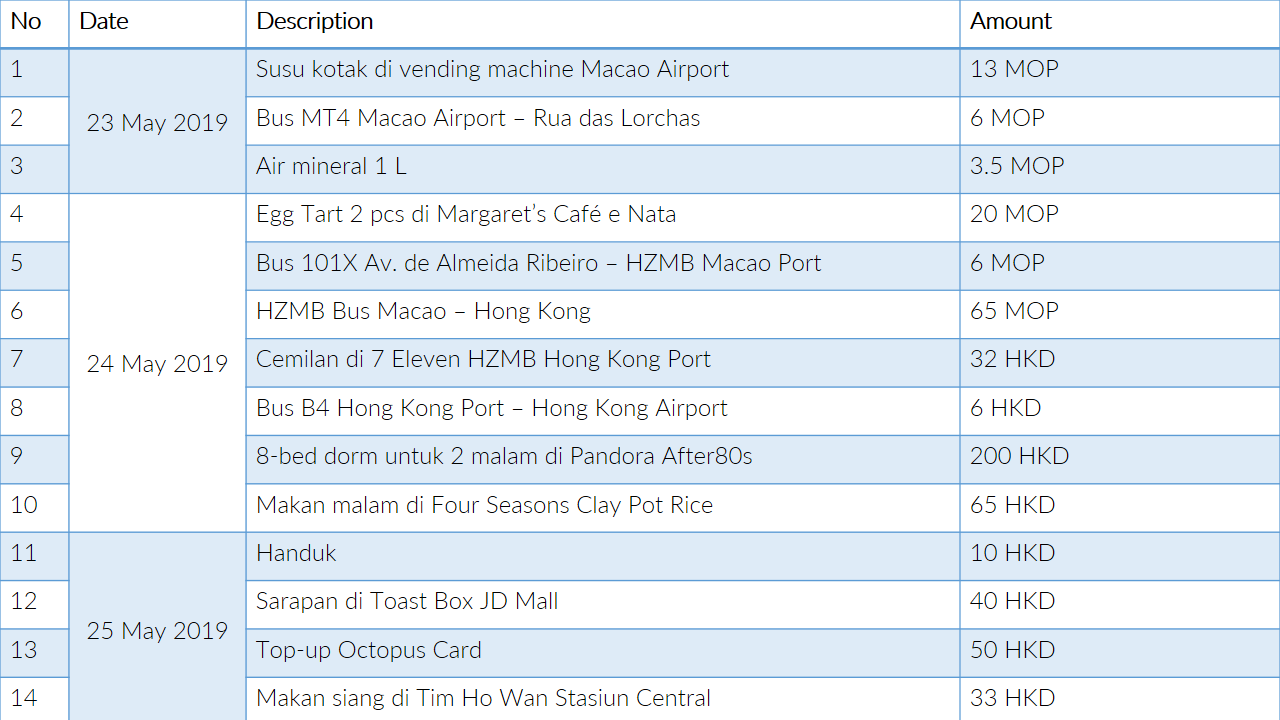Select the 200 HKD amount cell
The width and height of the screenshot is (1280, 720).
click(1019, 456)
